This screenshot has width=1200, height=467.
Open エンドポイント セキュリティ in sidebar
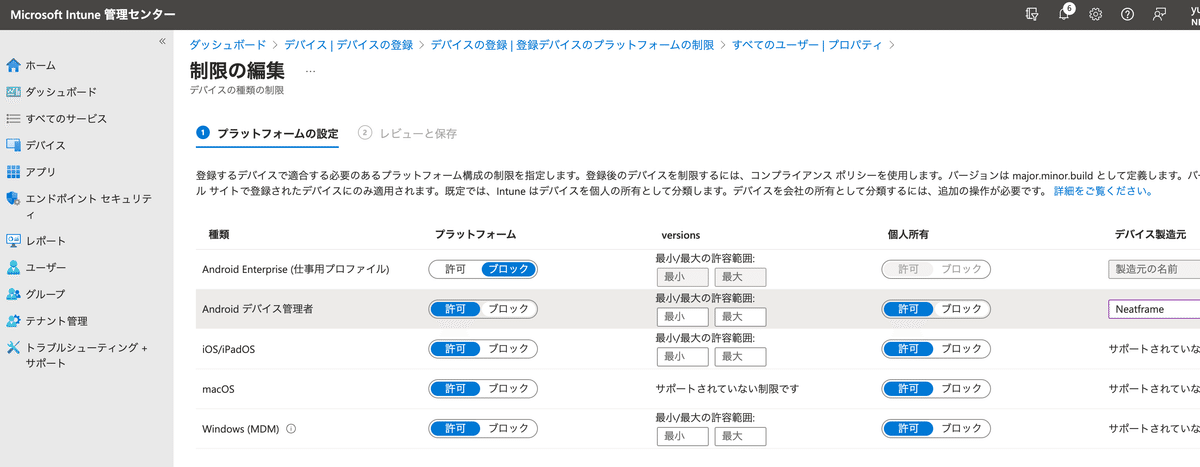click(x=88, y=206)
